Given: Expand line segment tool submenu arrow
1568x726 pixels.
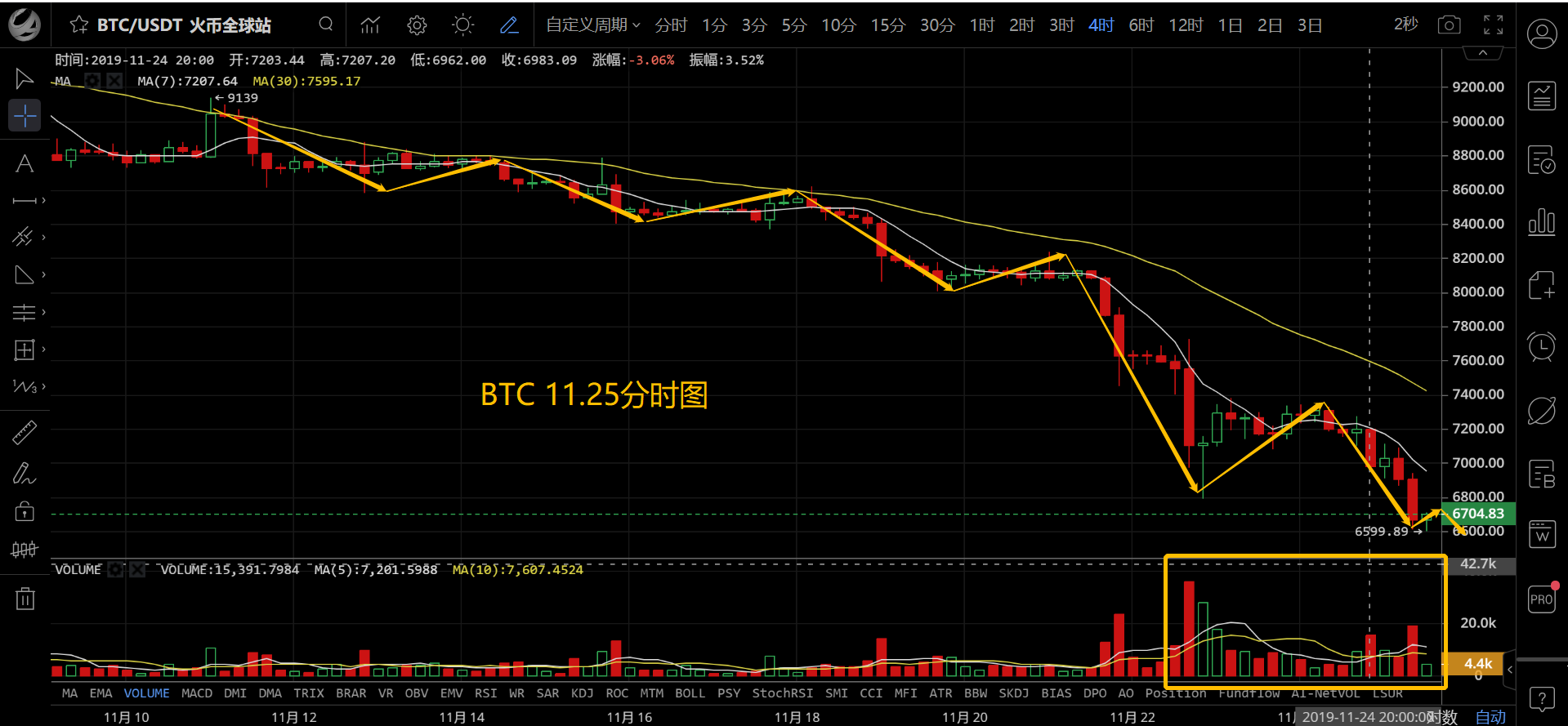Looking at the screenshot, I should (43, 200).
